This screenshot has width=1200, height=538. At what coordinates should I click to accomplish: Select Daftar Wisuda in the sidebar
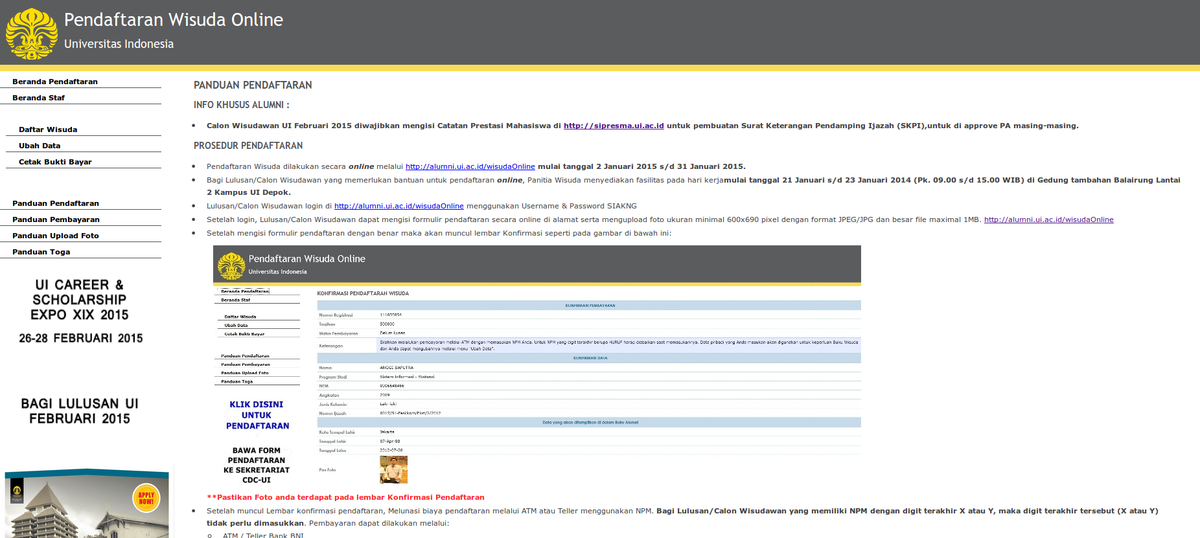pyautogui.click(x=48, y=129)
